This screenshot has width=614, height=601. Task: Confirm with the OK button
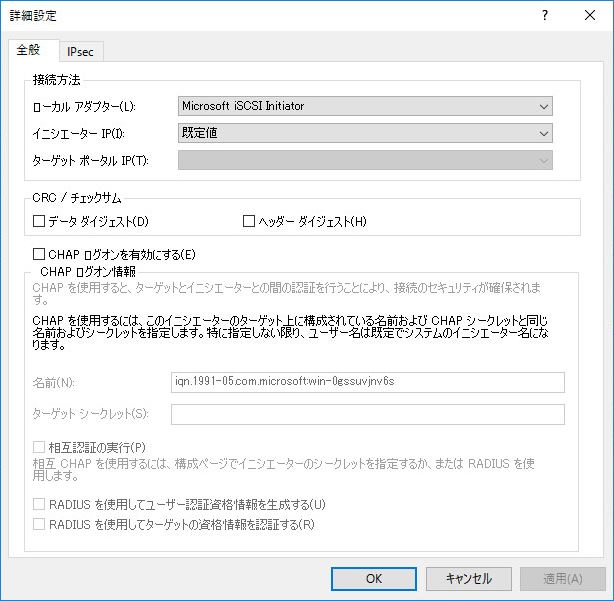(374, 579)
